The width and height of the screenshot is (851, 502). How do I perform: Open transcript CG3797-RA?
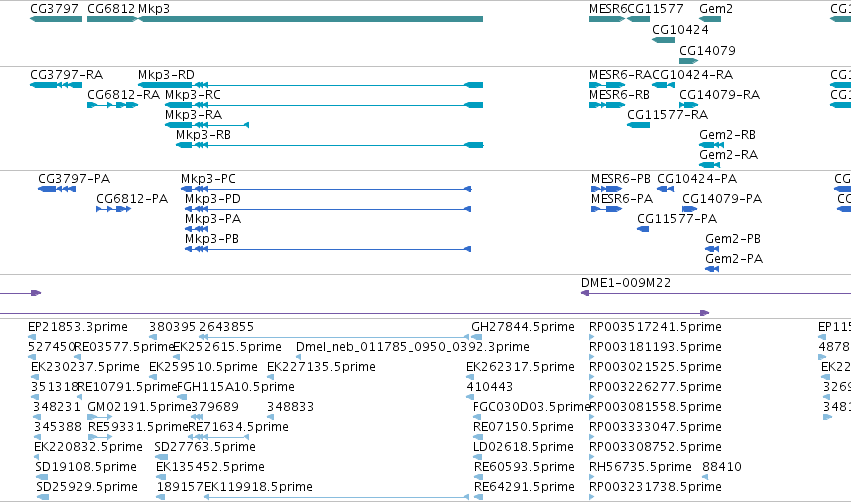[56, 85]
